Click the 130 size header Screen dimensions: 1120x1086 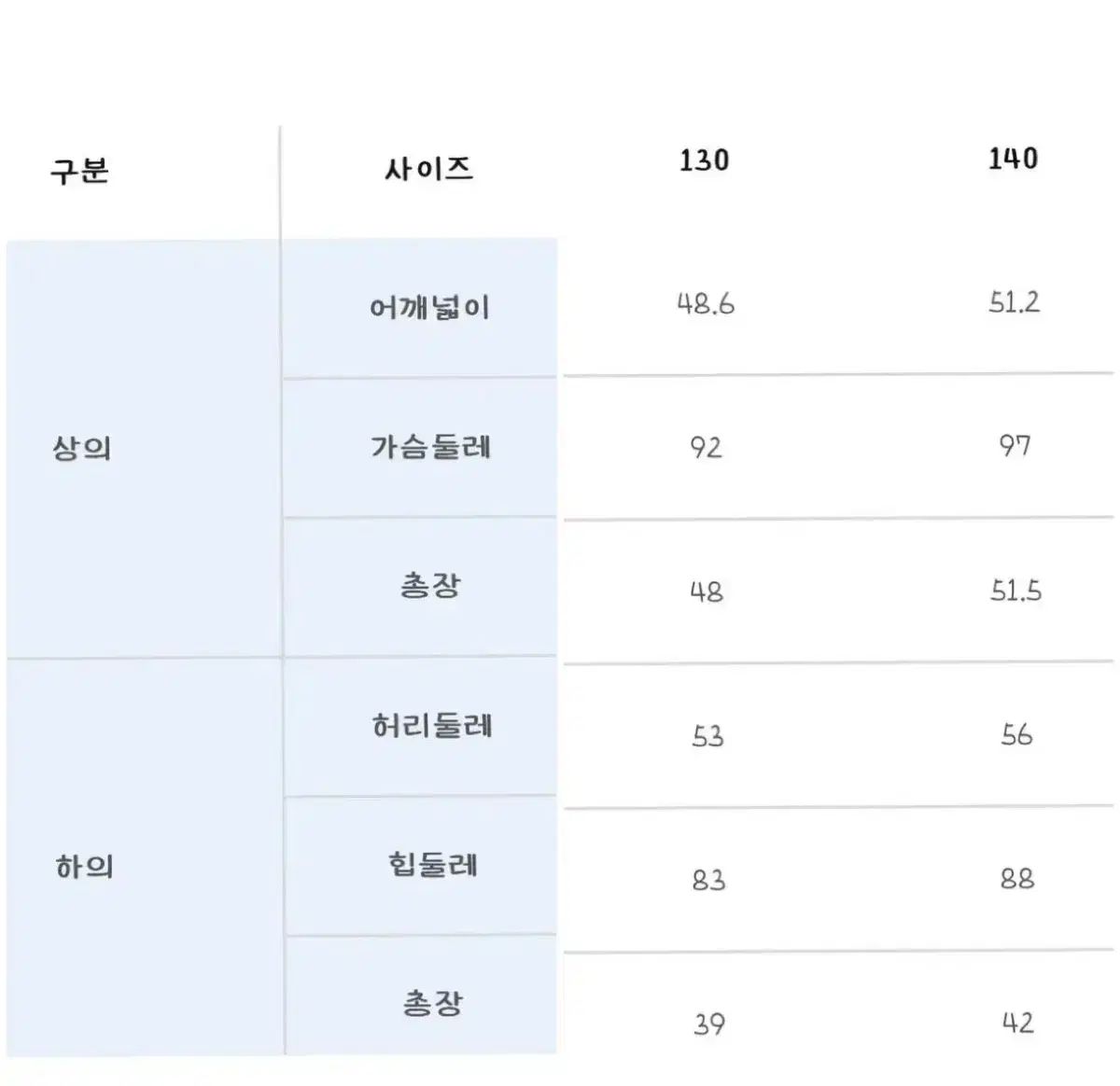point(704,160)
